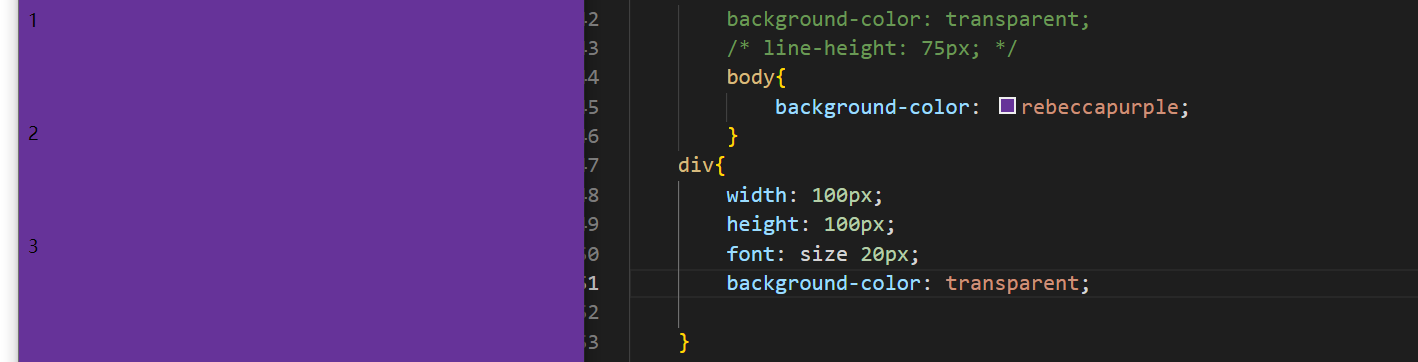The image size is (1418, 362).
Task: Click line number of the rebeccapurple line
Action: (x=591, y=107)
